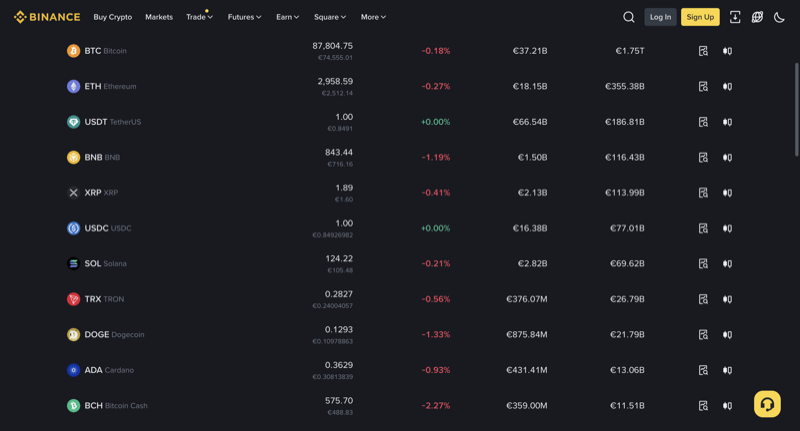The image size is (800, 431).
Task: Open detail icon for USDC row
Action: click(703, 228)
